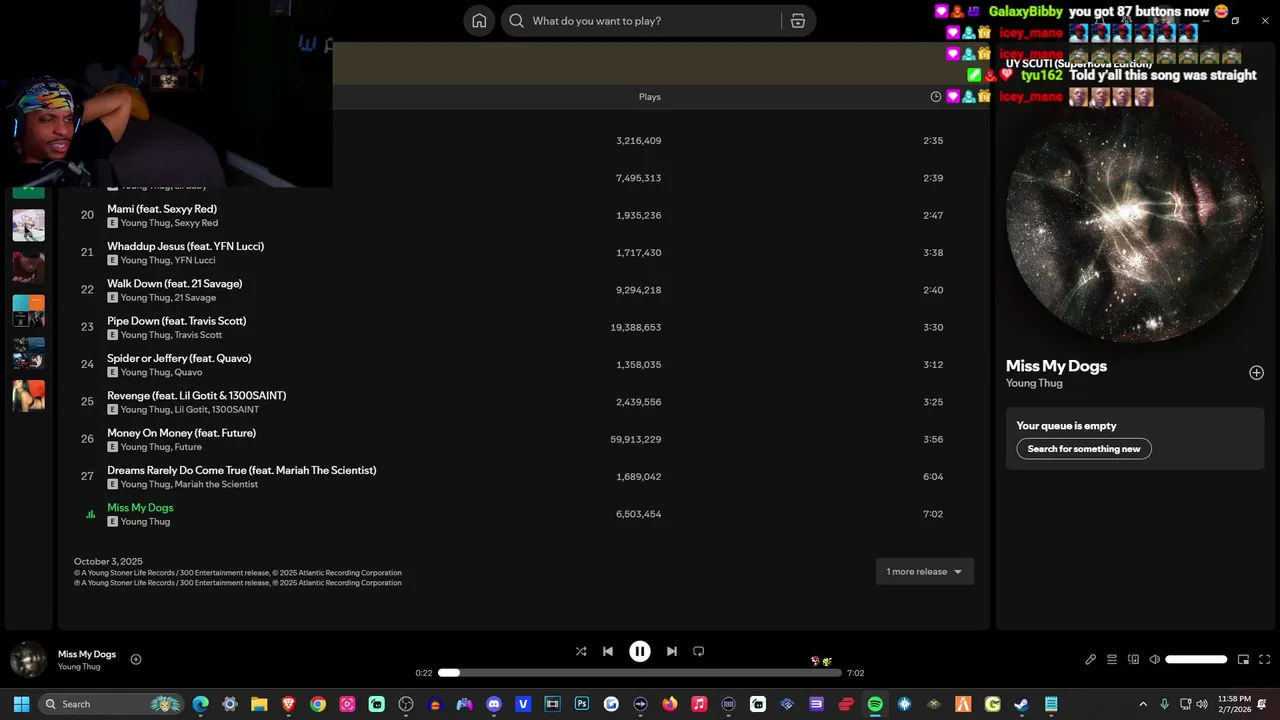
Task: Open artist link Sexyy Red
Action: click(x=196, y=223)
